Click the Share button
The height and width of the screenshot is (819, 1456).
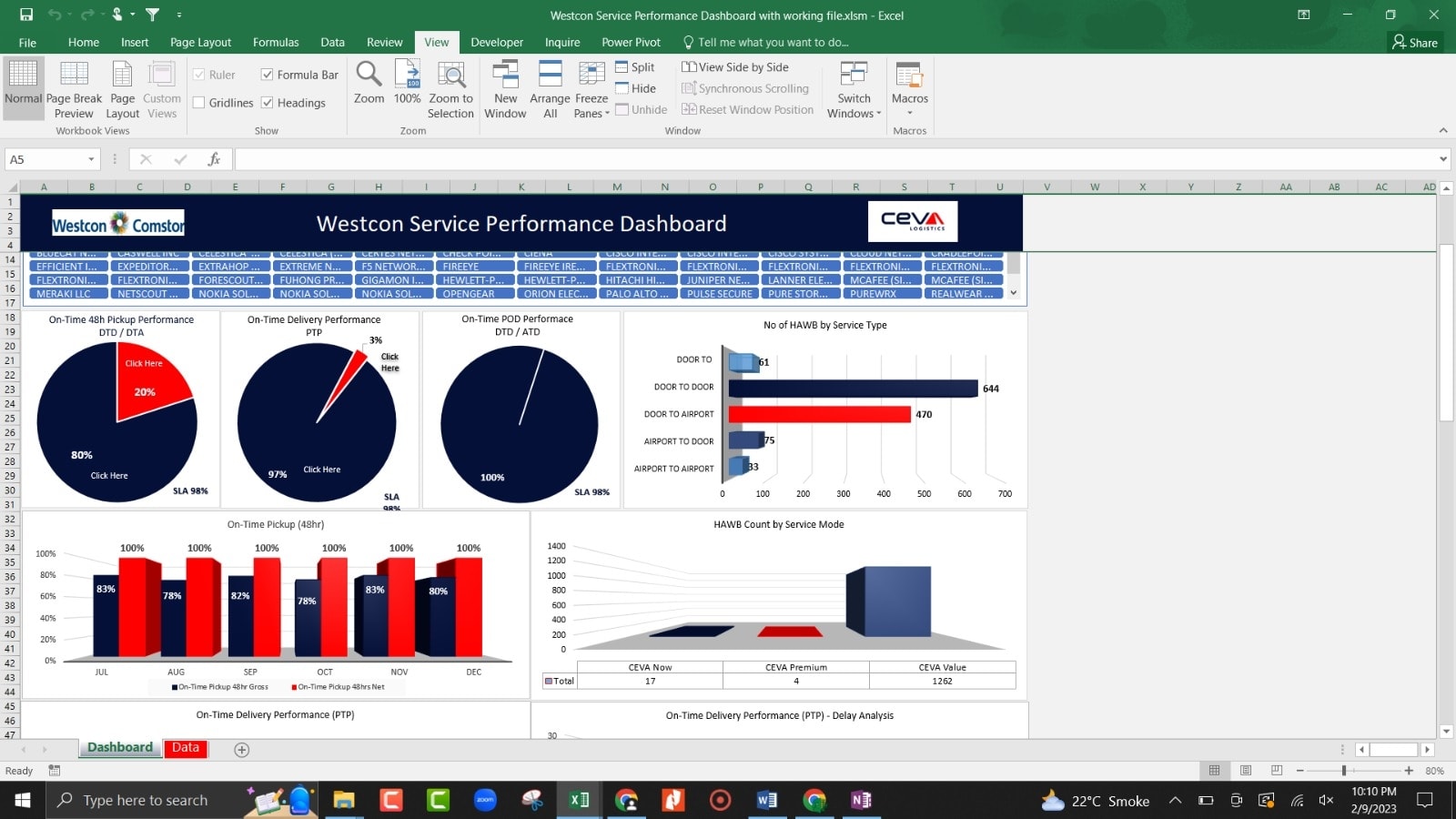[x=1415, y=43]
